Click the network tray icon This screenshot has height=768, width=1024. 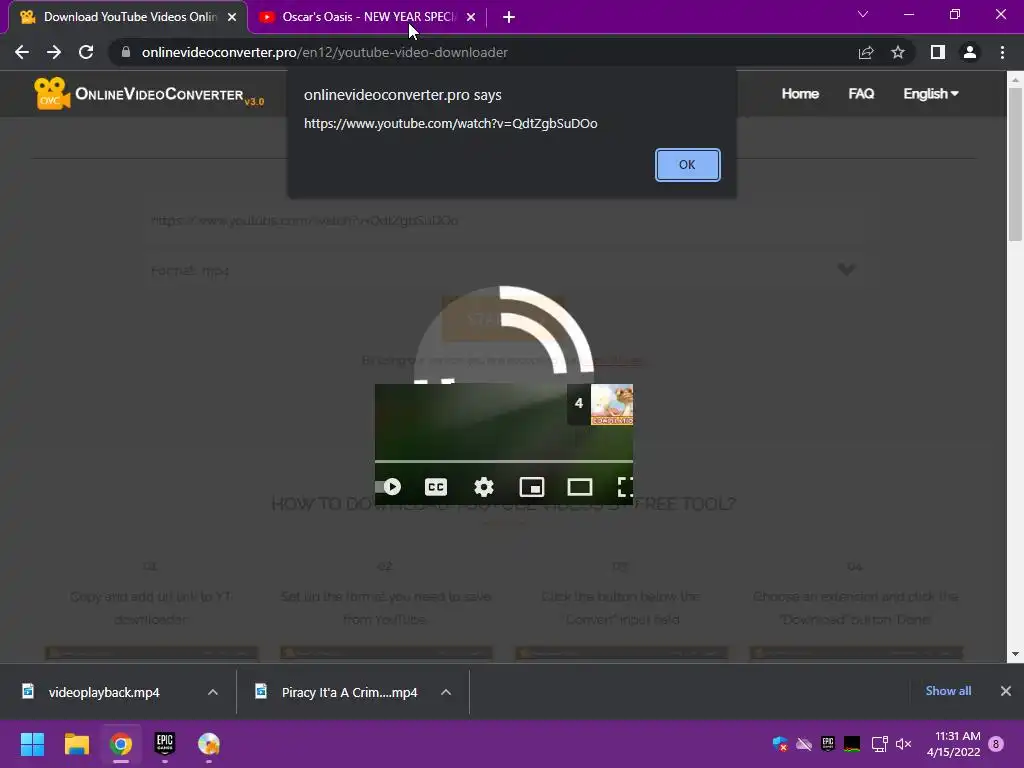pyautogui.click(x=879, y=744)
